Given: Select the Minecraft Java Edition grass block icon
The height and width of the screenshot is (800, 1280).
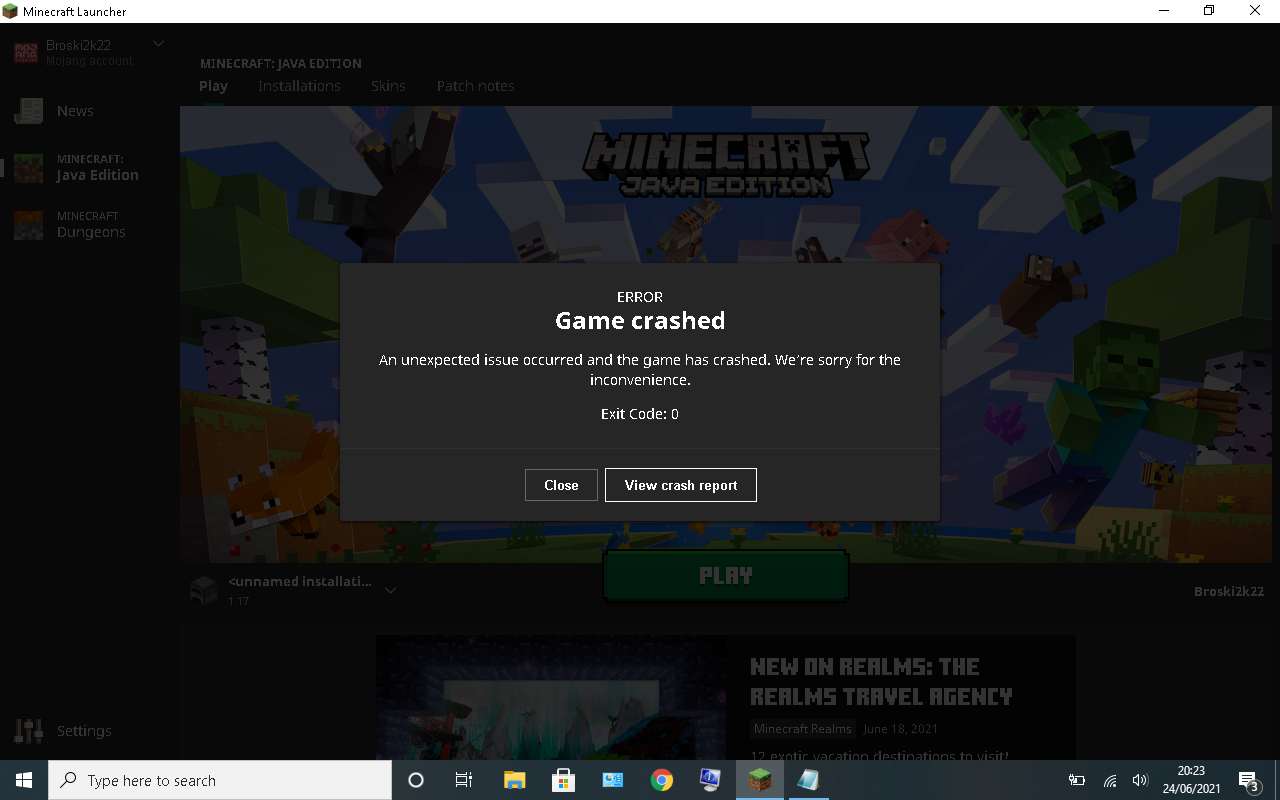Looking at the screenshot, I should (28, 168).
